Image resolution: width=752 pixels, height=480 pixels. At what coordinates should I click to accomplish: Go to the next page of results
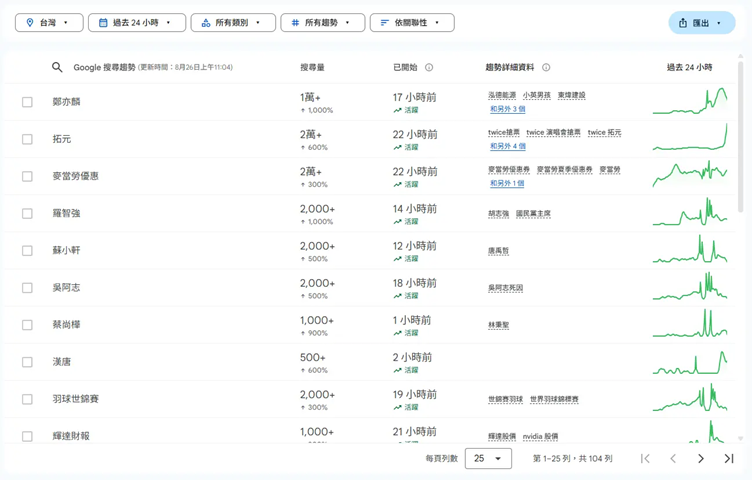pyautogui.click(x=701, y=458)
